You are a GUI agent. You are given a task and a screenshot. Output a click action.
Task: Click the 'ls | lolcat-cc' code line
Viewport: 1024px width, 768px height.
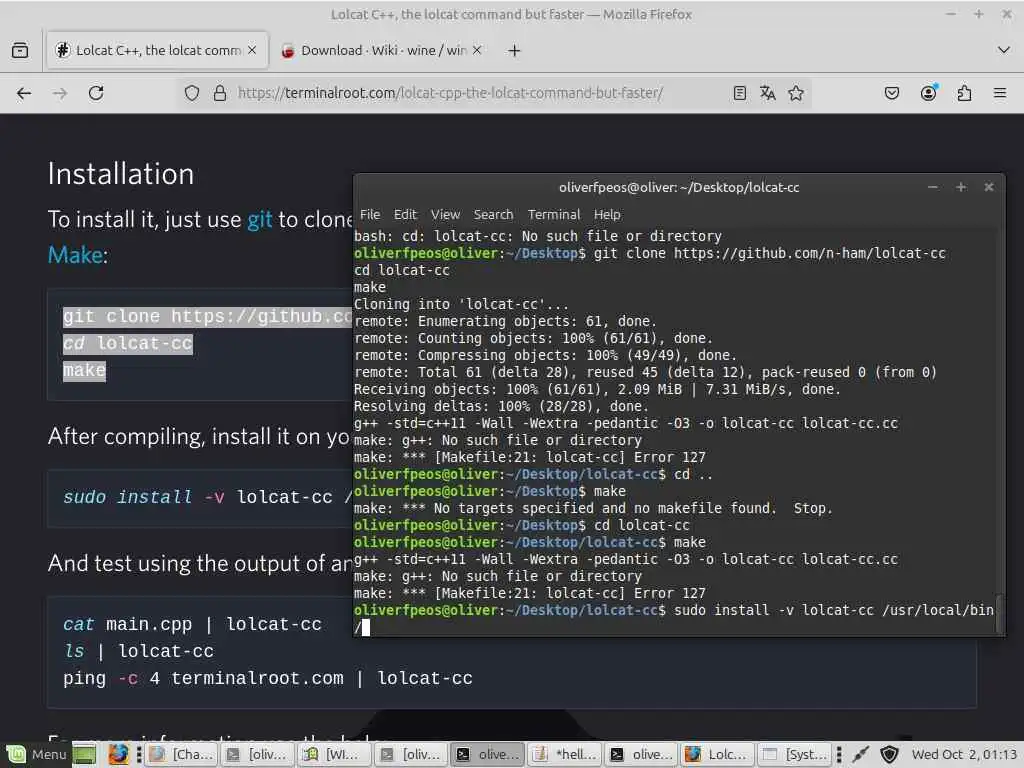[x=138, y=651]
